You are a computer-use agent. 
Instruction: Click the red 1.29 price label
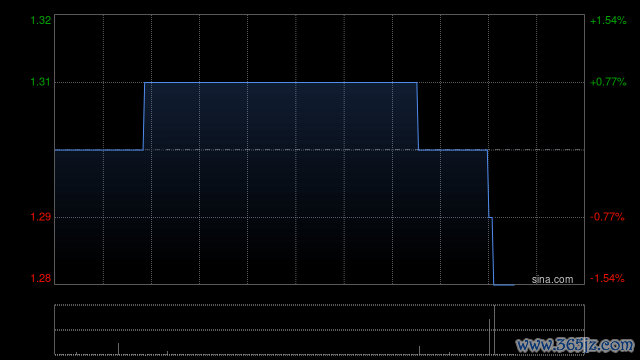41,217
